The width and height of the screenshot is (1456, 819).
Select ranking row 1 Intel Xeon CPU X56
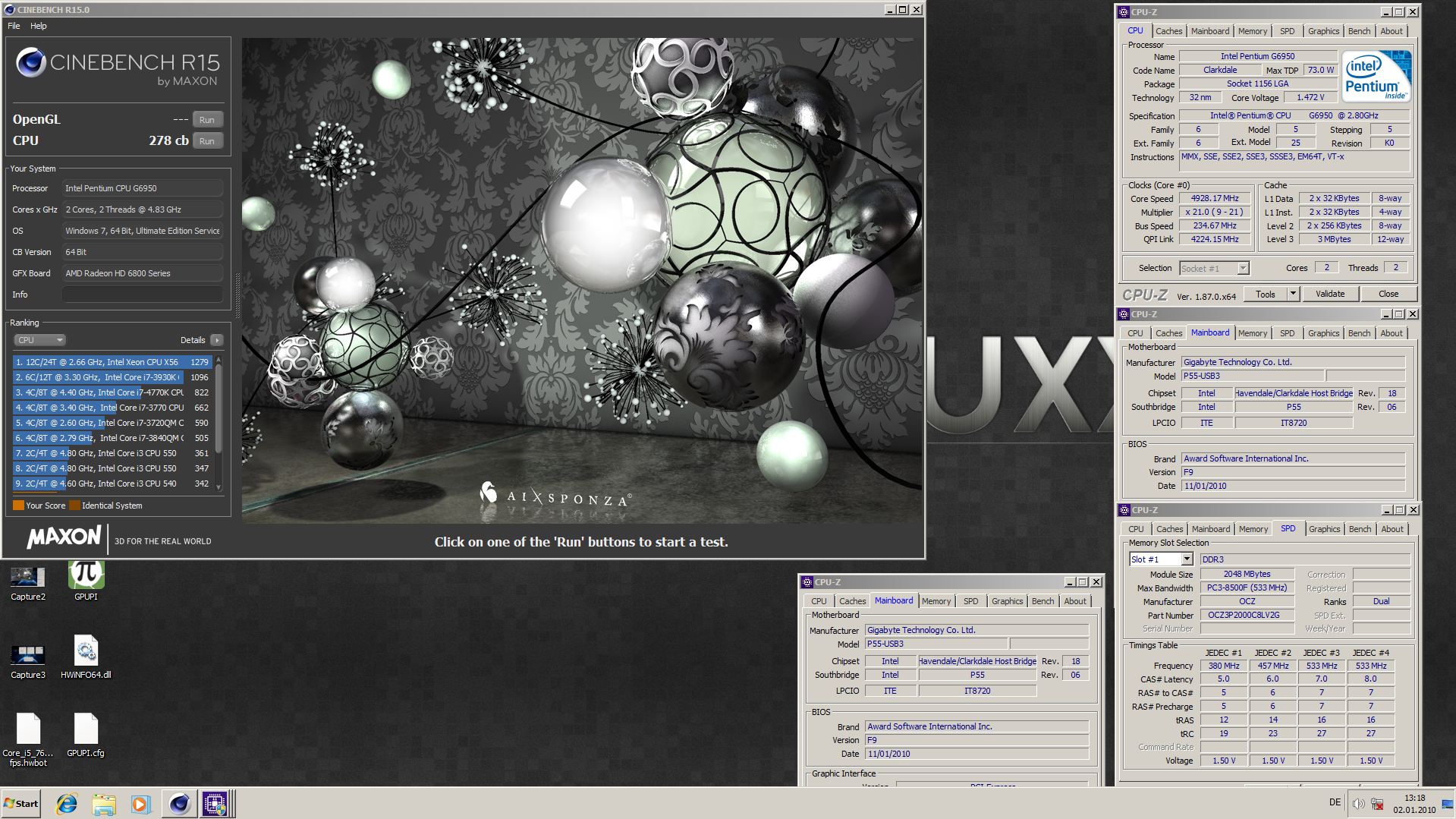[x=112, y=362]
